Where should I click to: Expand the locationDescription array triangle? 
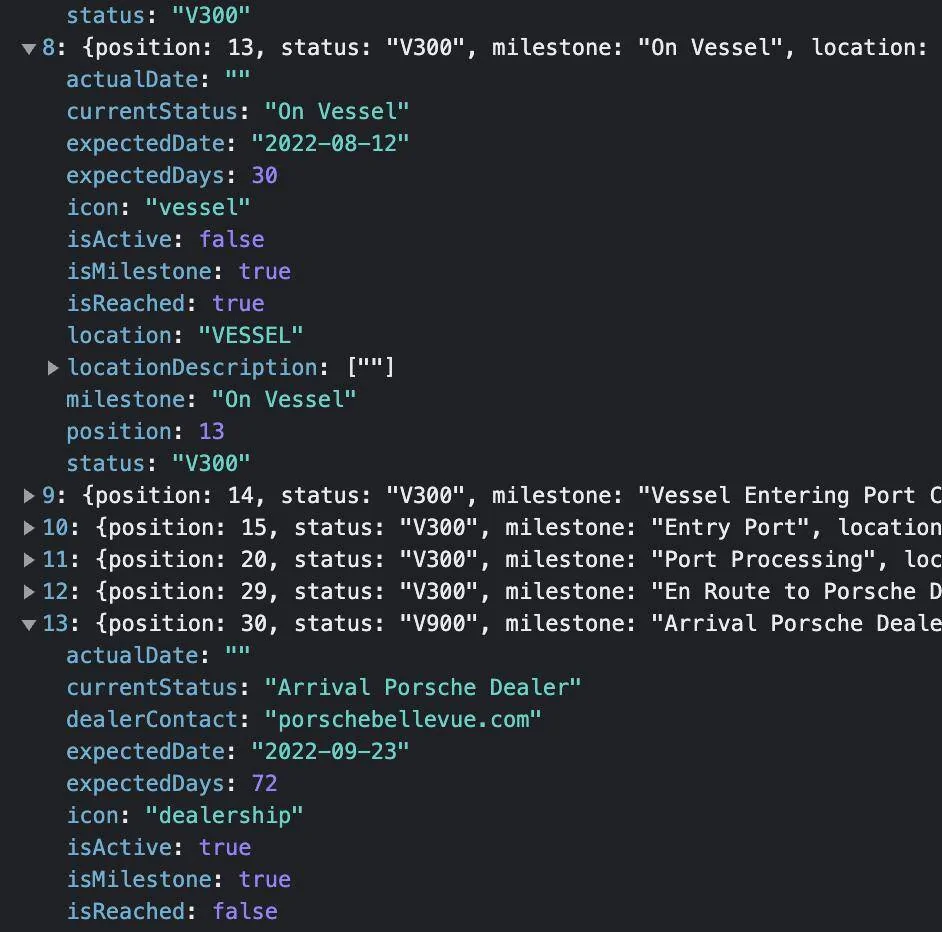[x=53, y=368]
